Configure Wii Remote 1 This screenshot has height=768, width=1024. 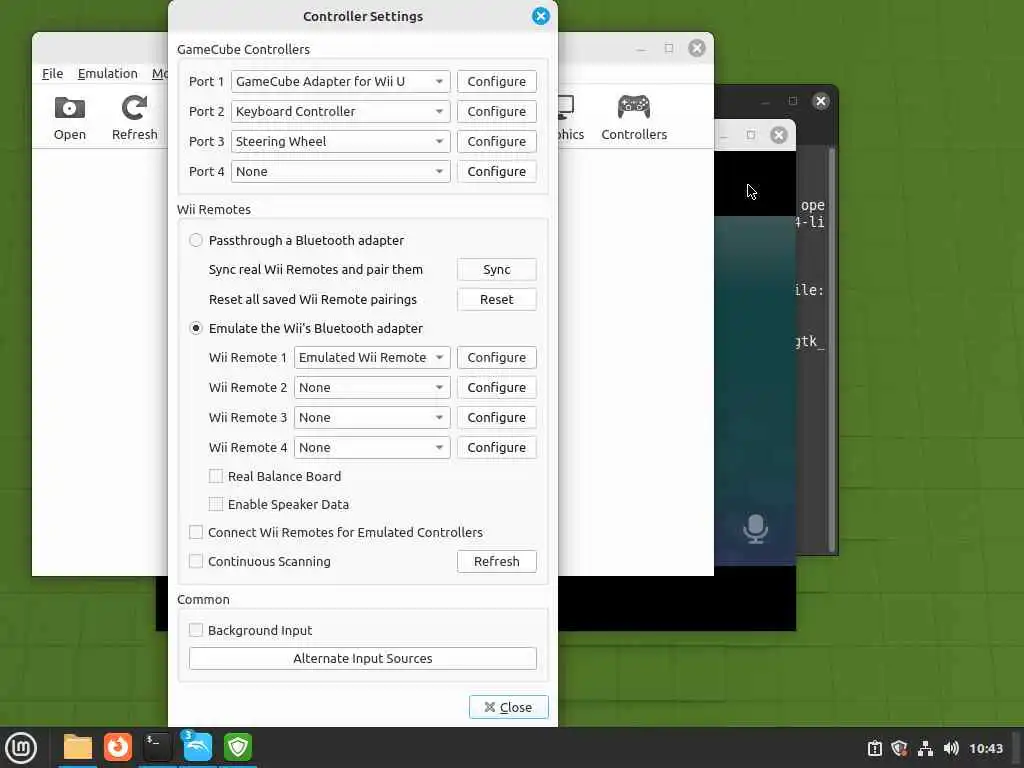coord(496,358)
